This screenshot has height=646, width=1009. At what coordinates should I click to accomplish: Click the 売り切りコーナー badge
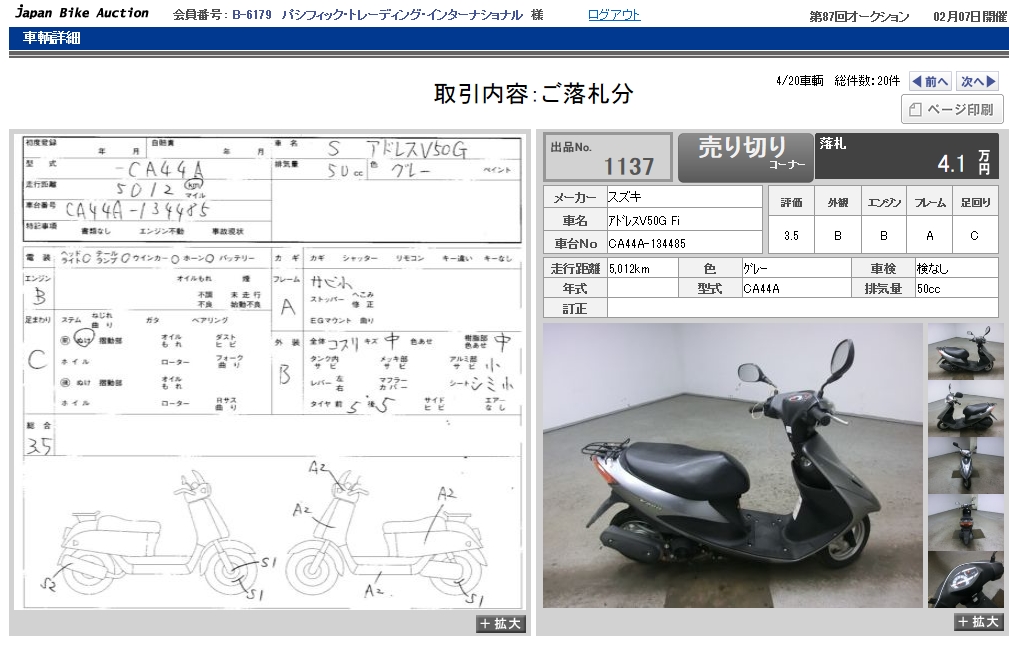click(746, 156)
